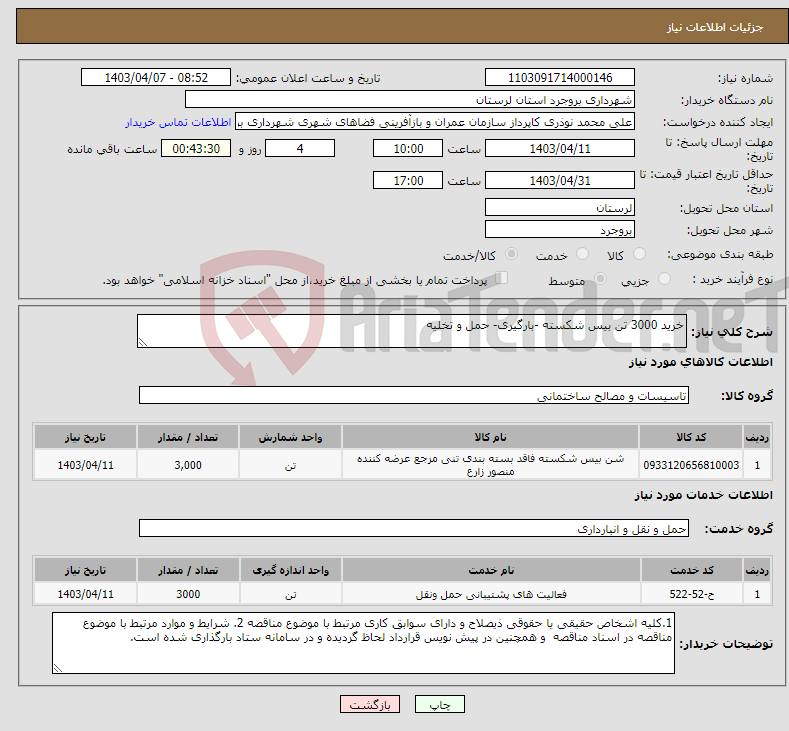789x731 pixels.
Task: Click the delivery province field لرستان
Action: (560, 207)
